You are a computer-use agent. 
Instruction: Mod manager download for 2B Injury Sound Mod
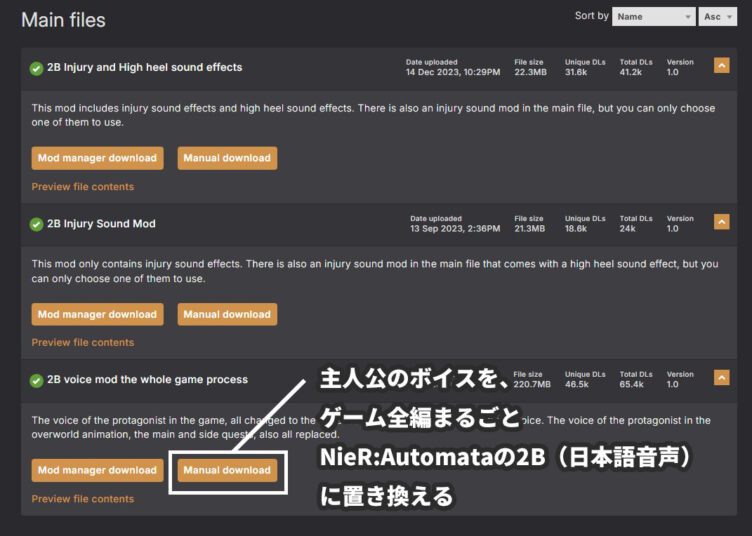(x=97, y=314)
